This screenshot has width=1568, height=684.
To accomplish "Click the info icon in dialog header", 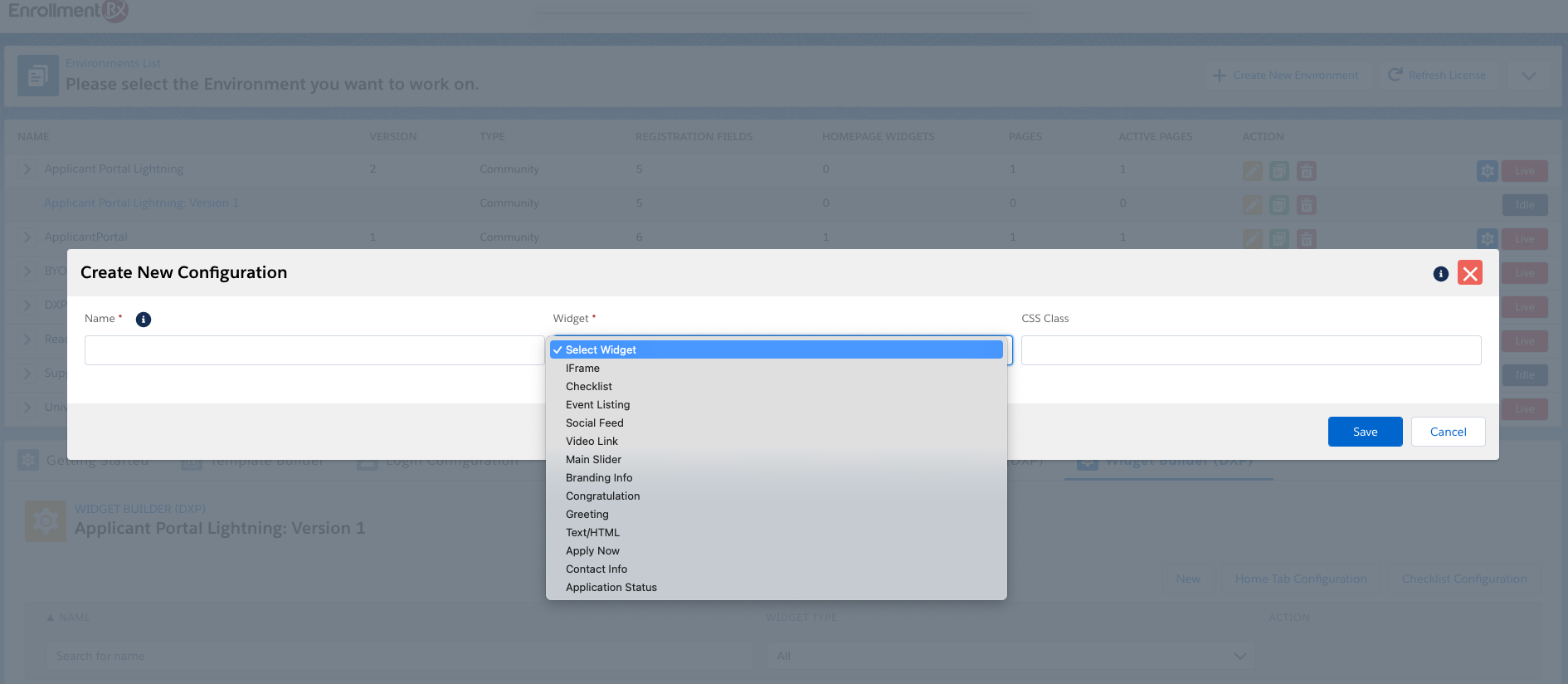I will (x=1440, y=274).
